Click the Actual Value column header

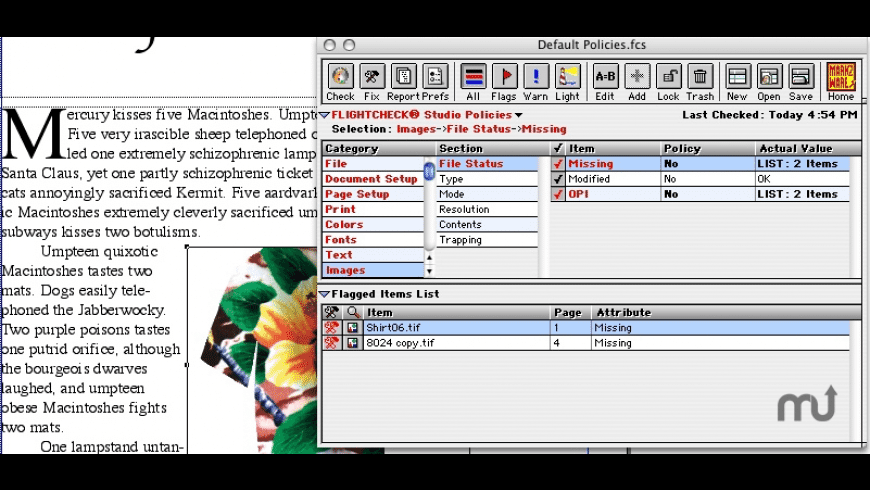tap(808, 148)
